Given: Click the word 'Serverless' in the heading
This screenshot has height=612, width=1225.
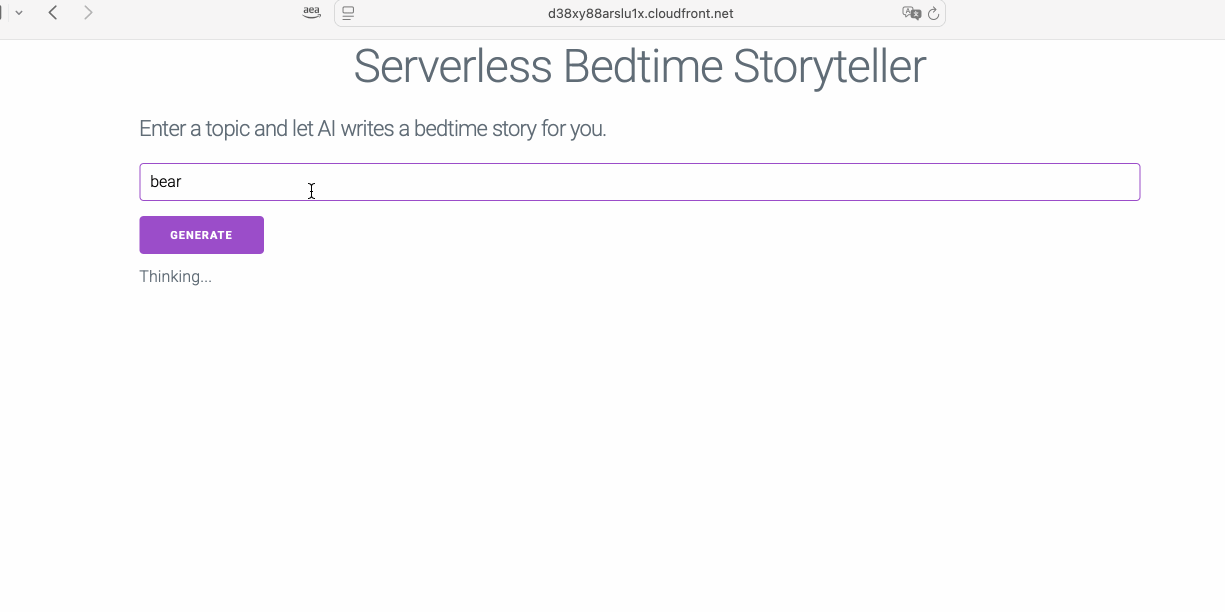Looking at the screenshot, I should [452, 66].
